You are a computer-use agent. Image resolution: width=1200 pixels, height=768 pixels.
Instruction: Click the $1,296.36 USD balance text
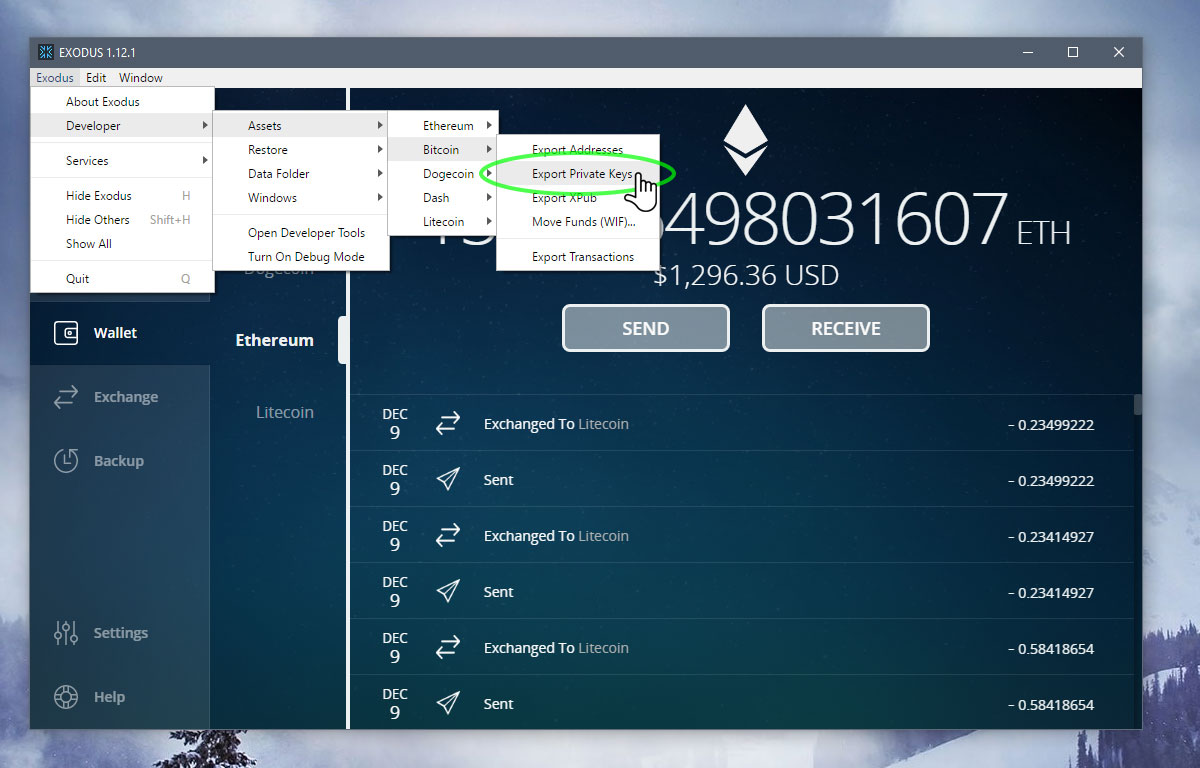[746, 275]
